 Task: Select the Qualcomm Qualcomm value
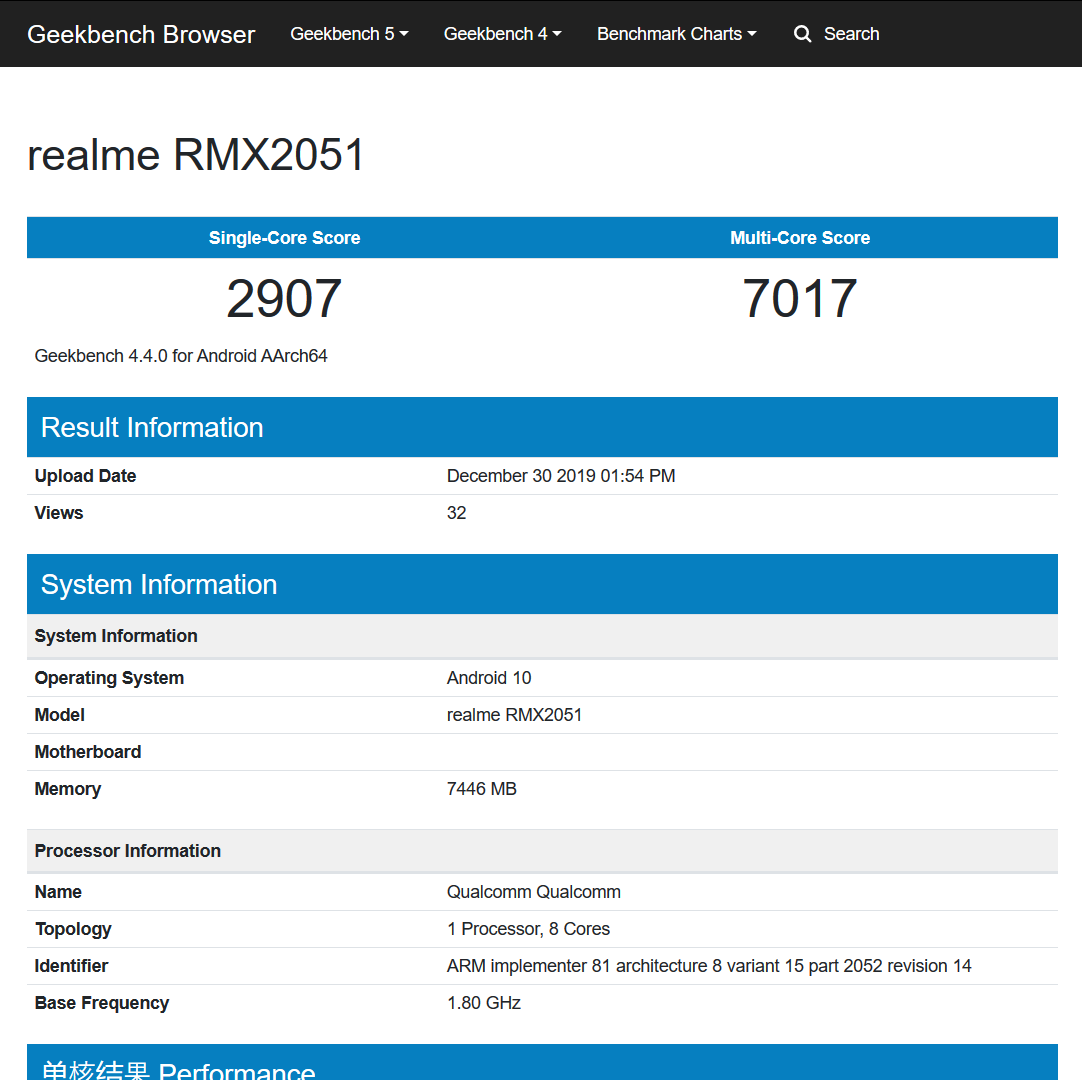tap(533, 892)
